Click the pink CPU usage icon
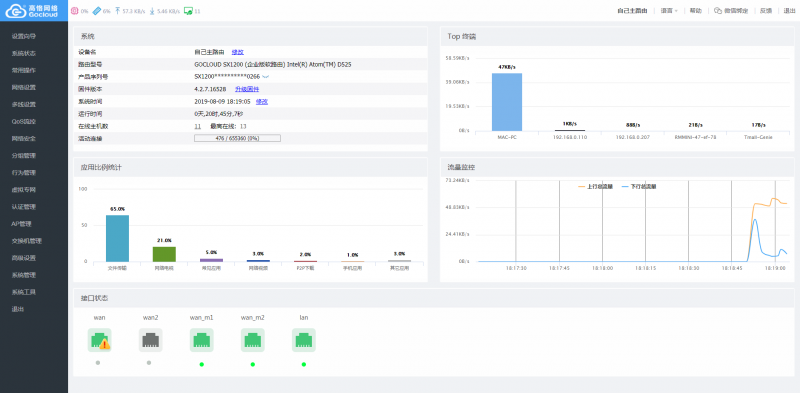800x393 pixels. (74, 11)
